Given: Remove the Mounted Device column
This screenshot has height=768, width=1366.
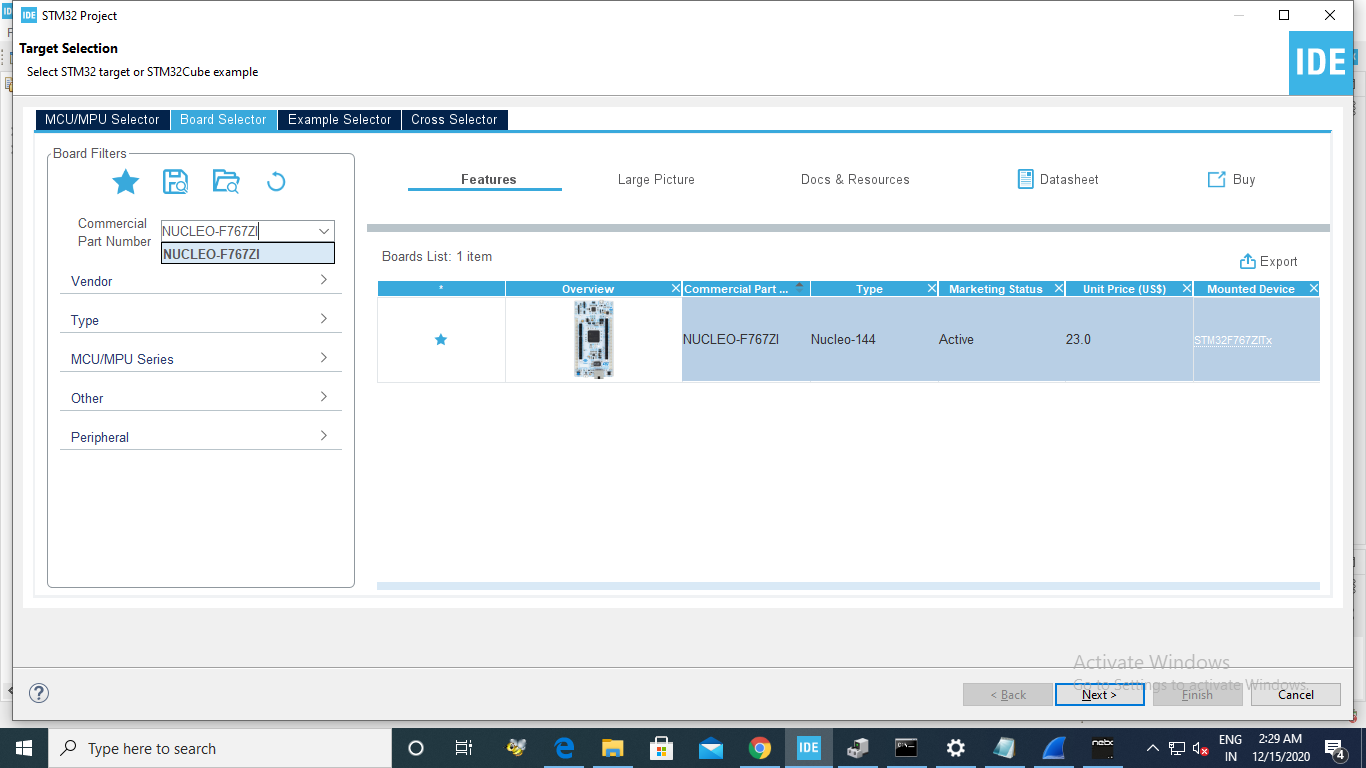Looking at the screenshot, I should coord(1313,289).
